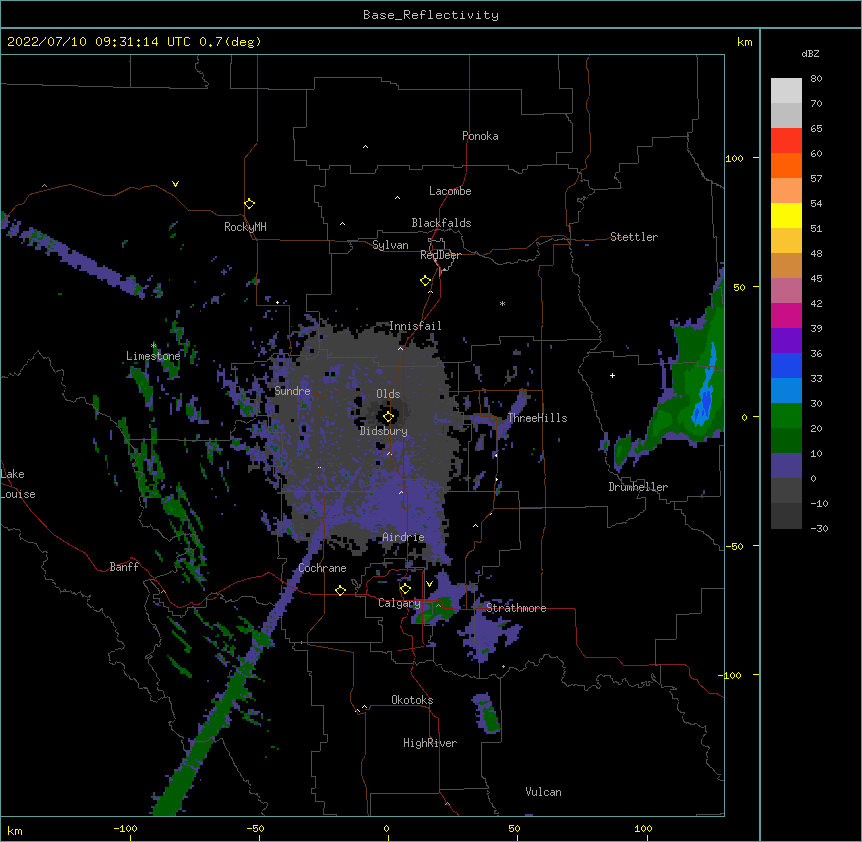Click the Didsbury town label

384,431
